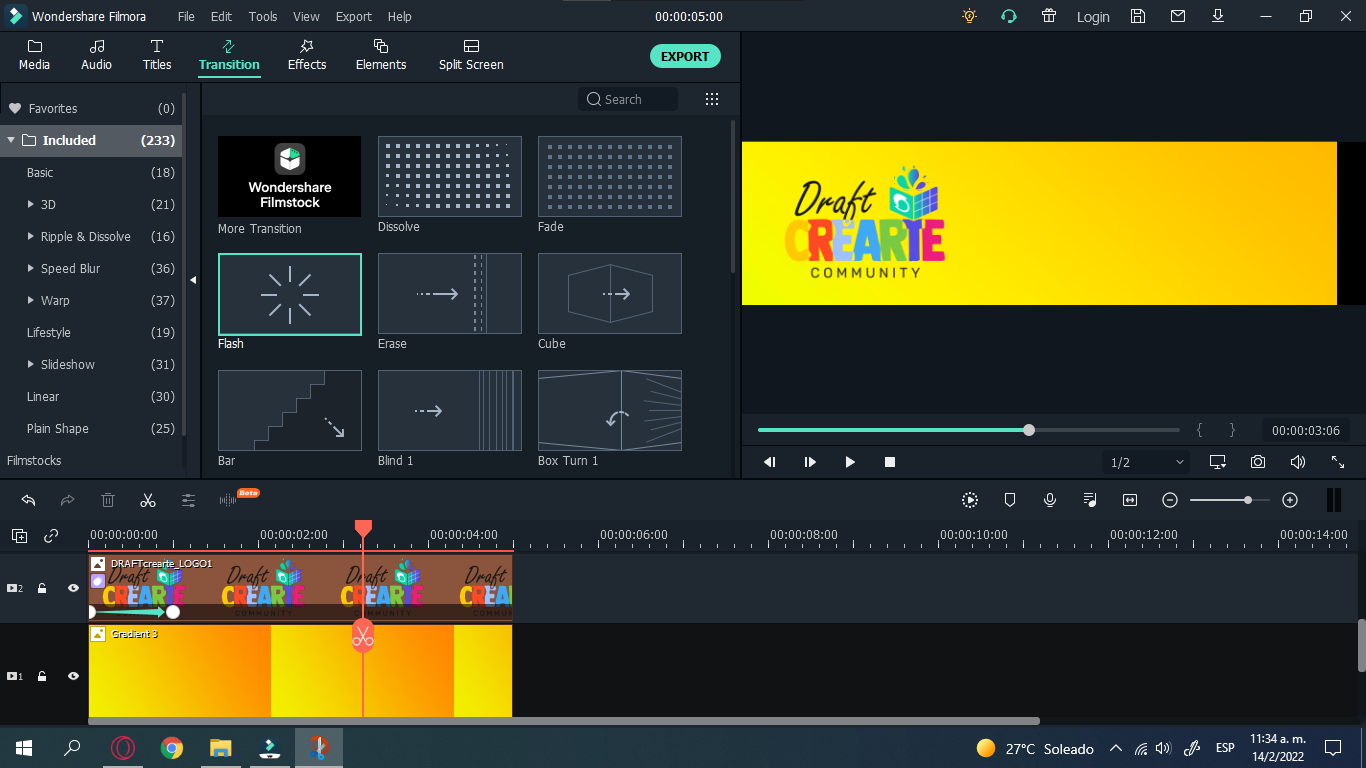Click the audio beat detection Beta icon
Viewport: 1366px width, 768px height.
[x=238, y=498]
